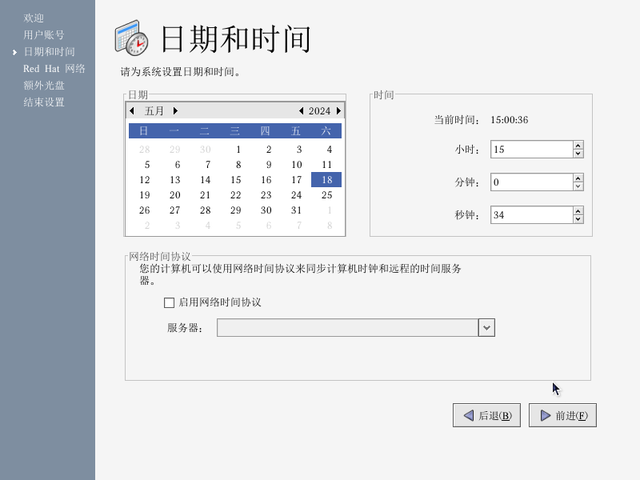Viewport: 640px width, 480px height.
Task: Click the next year arrow beside 2024
Action: pyautogui.click(x=338, y=111)
